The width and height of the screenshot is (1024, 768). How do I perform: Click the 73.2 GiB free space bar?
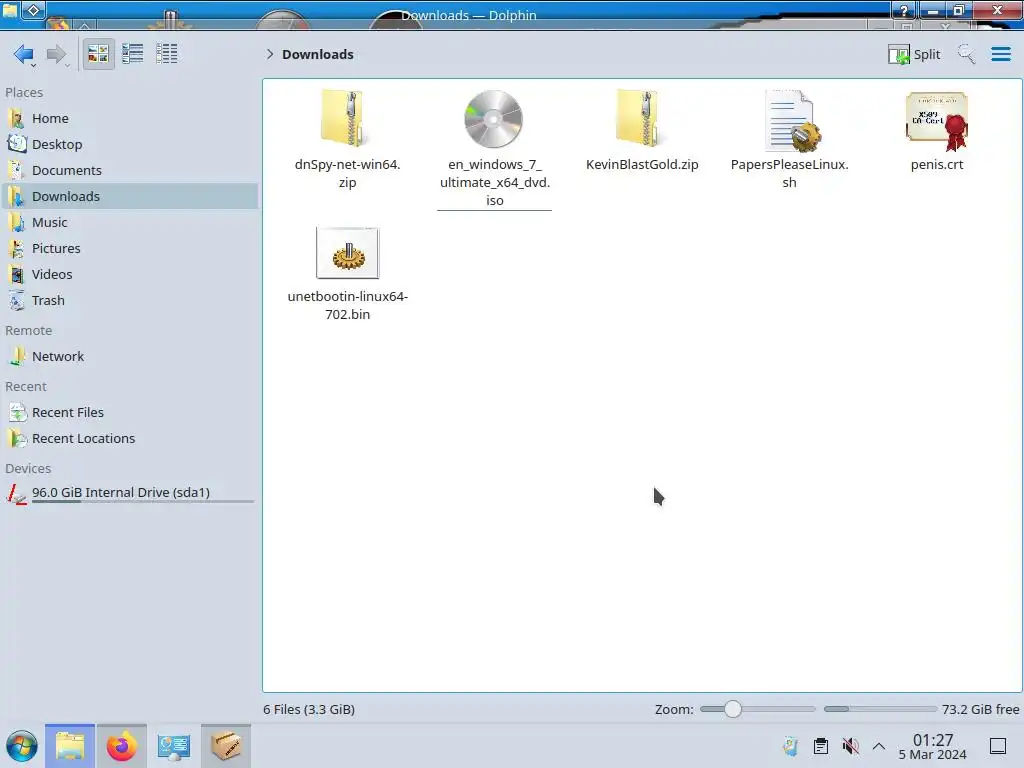click(880, 709)
